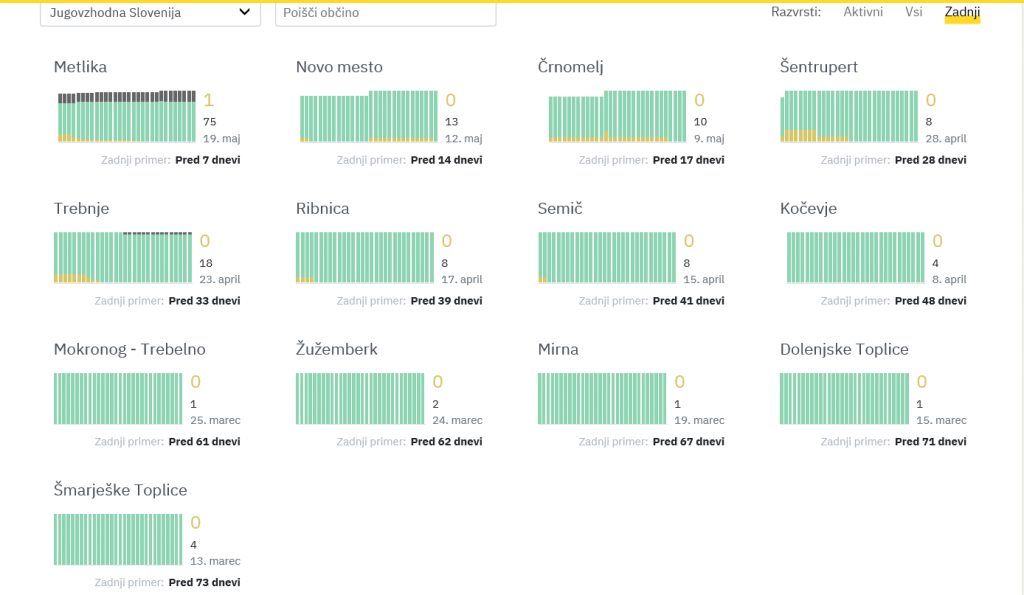Open the Novo mesto bar chart
This screenshot has width=1024, height=595.
pyautogui.click(x=368, y=116)
